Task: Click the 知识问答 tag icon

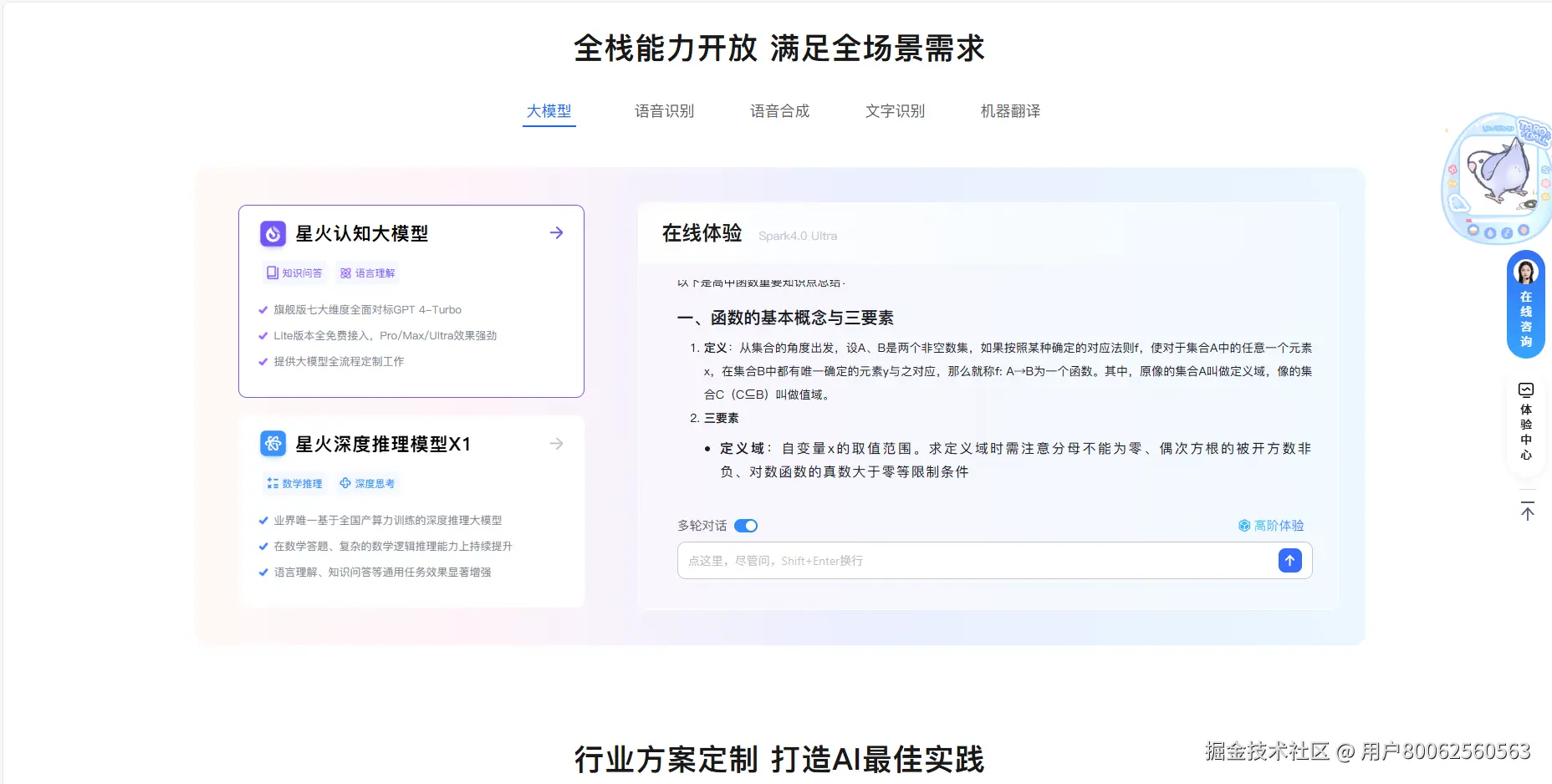Action: pos(272,273)
